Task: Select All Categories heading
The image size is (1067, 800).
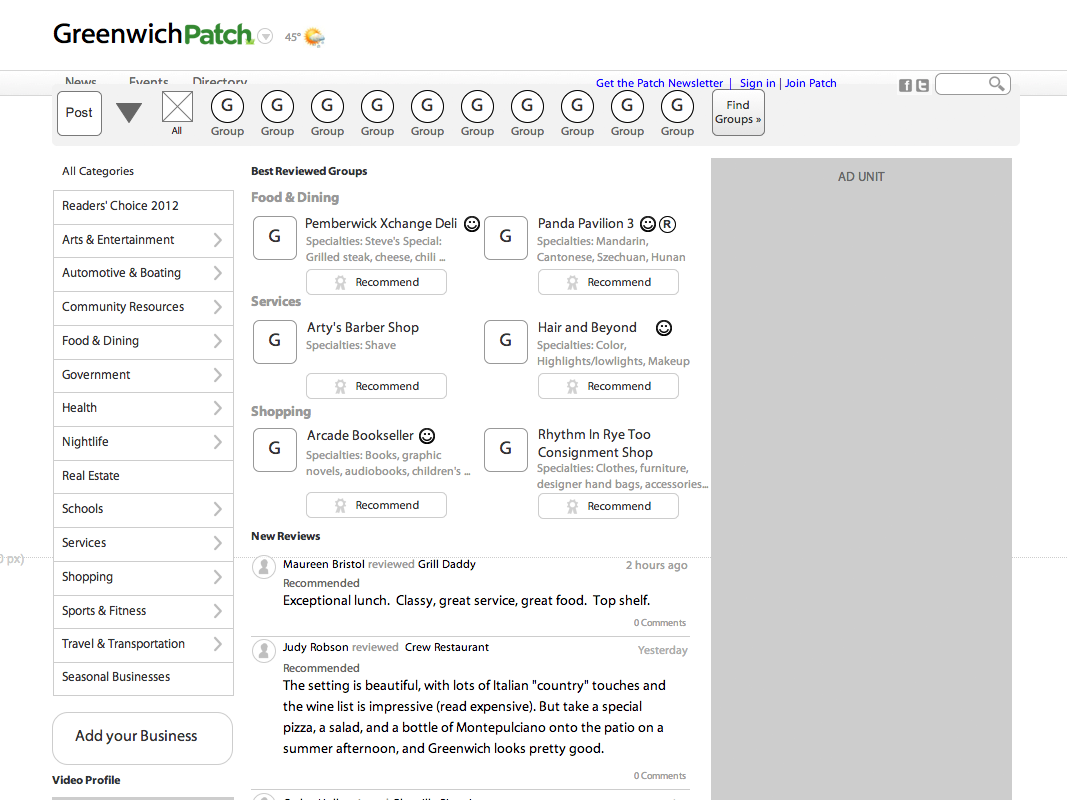Action: click(98, 171)
